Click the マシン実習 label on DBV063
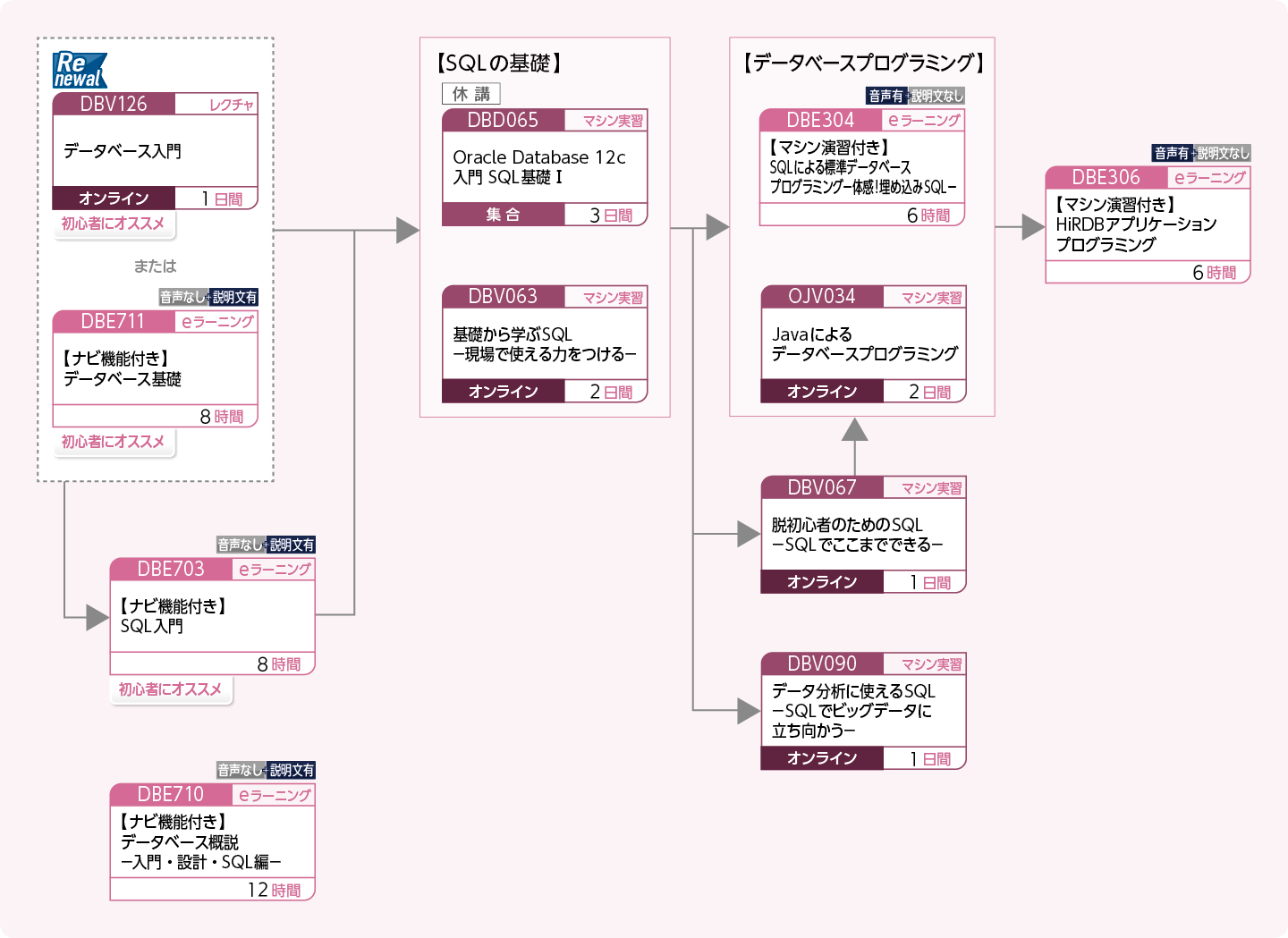 [x=613, y=298]
